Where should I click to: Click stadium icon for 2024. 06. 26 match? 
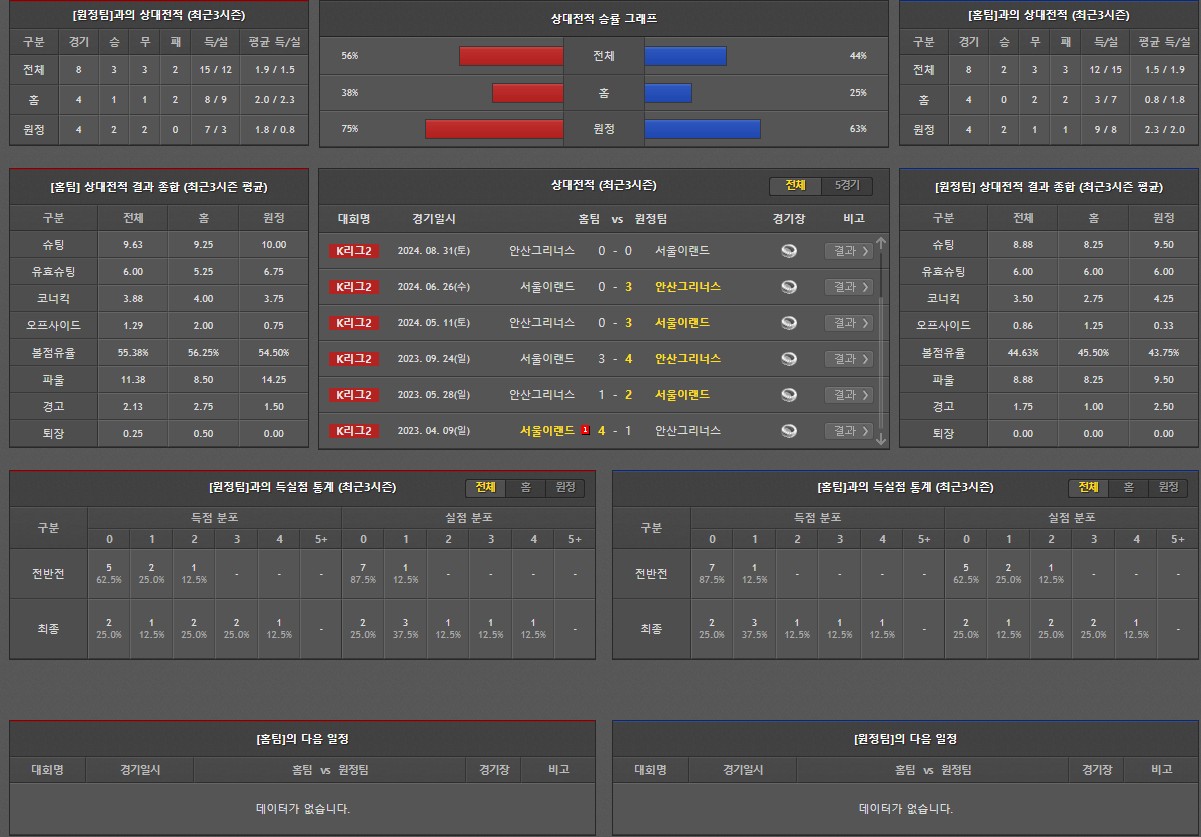(789, 287)
